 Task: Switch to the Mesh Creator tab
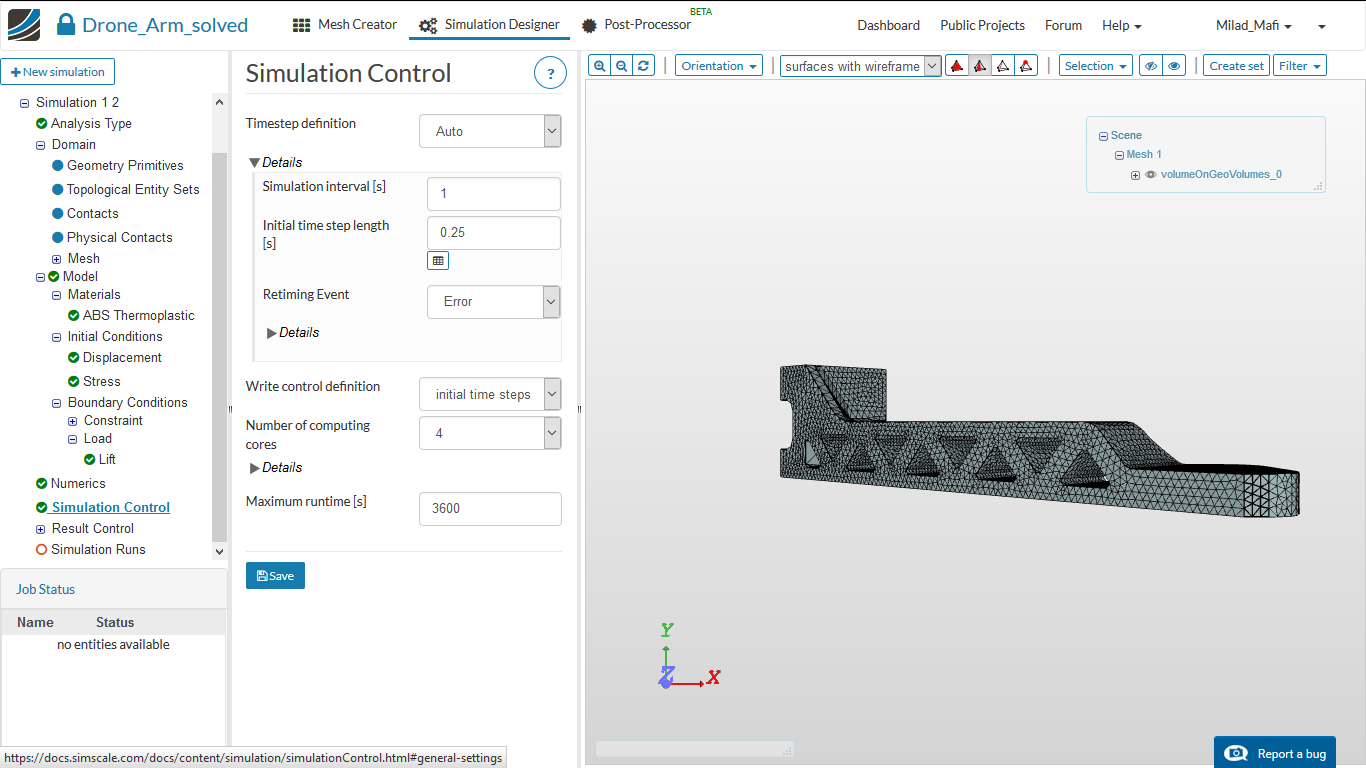pyautogui.click(x=345, y=25)
